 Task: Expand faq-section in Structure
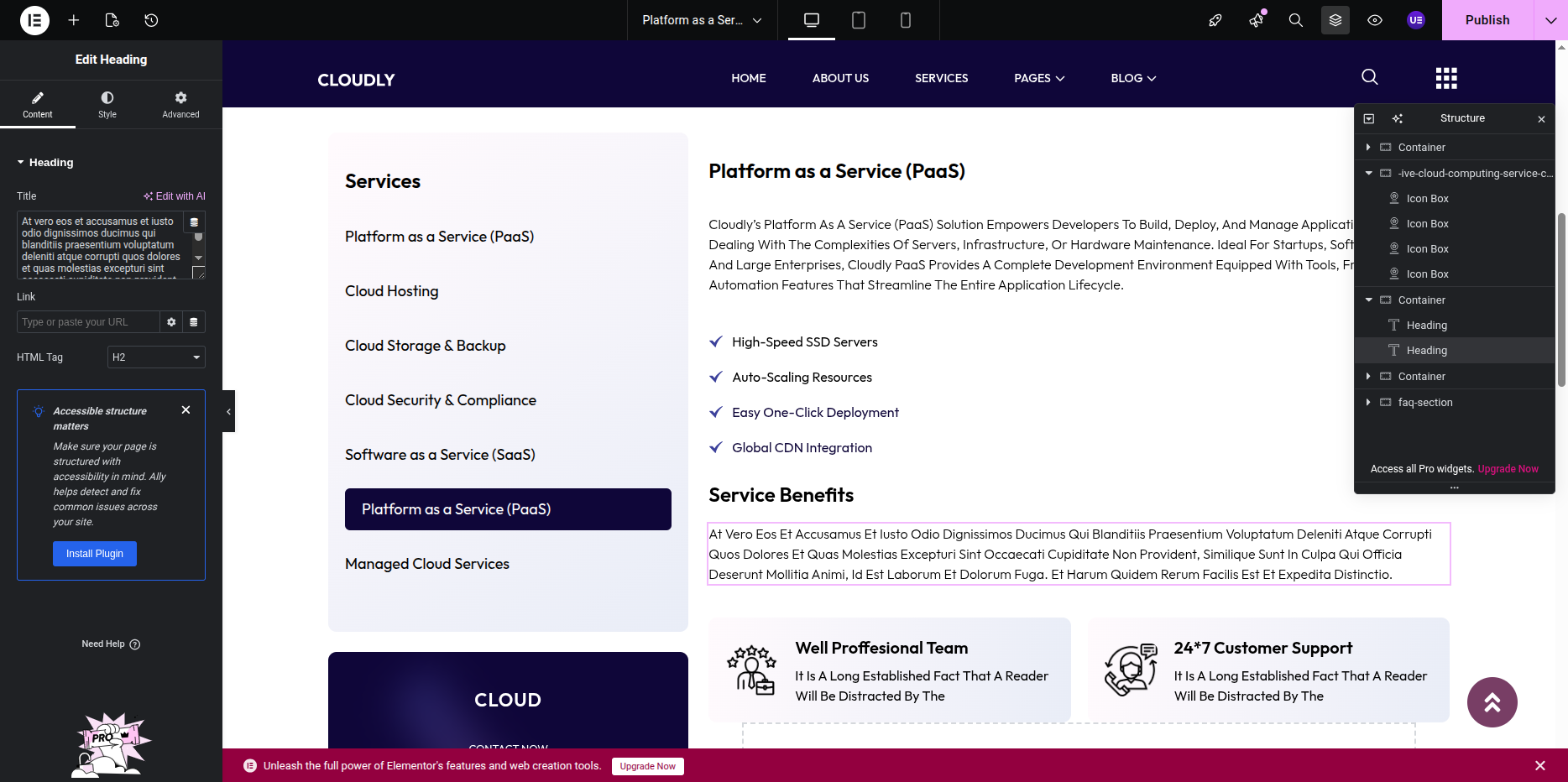click(x=1368, y=402)
